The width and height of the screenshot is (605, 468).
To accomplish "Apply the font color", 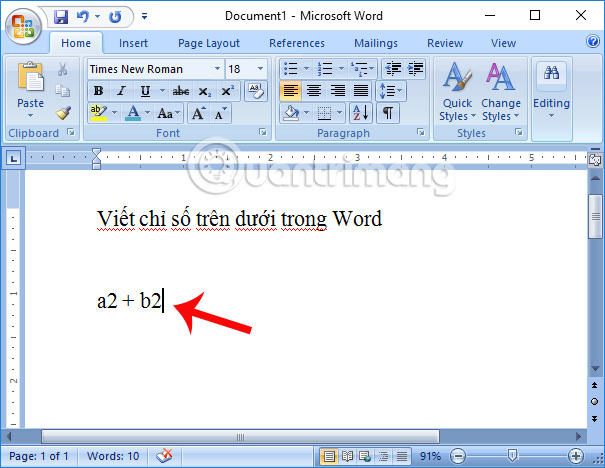I will [133, 113].
